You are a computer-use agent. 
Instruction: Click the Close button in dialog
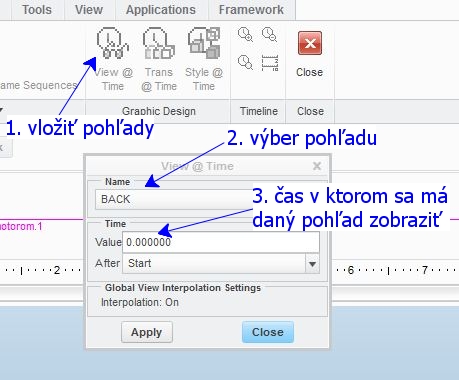coord(268,332)
